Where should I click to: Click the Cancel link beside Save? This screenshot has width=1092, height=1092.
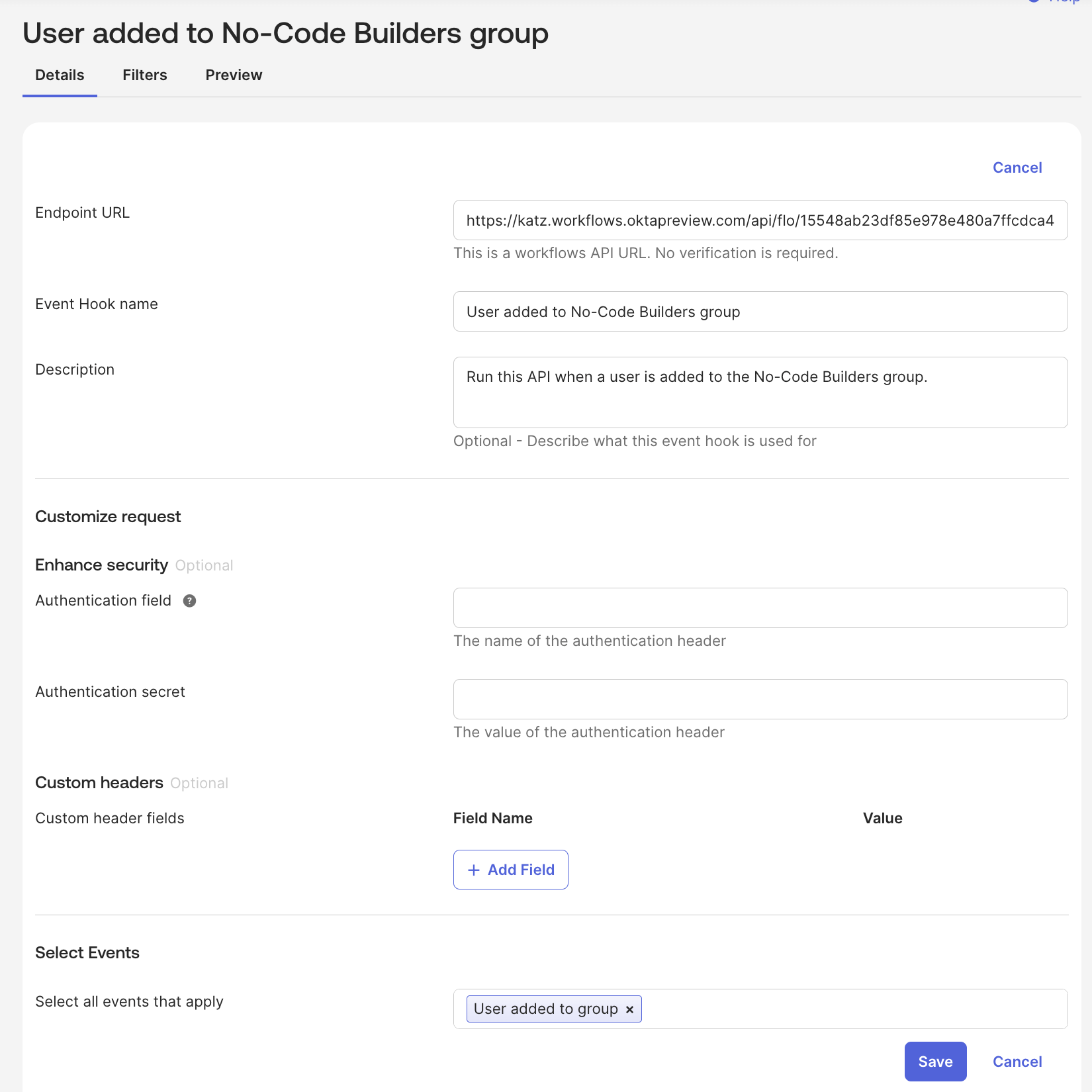click(1017, 1062)
